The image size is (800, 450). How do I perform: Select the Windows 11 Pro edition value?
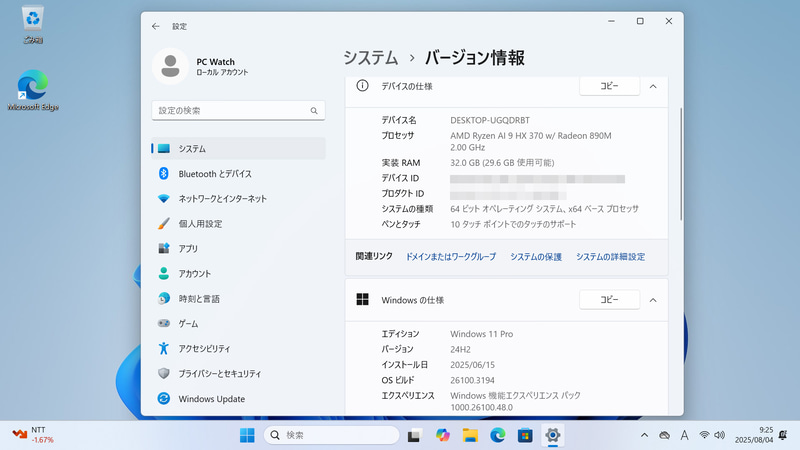pos(482,334)
